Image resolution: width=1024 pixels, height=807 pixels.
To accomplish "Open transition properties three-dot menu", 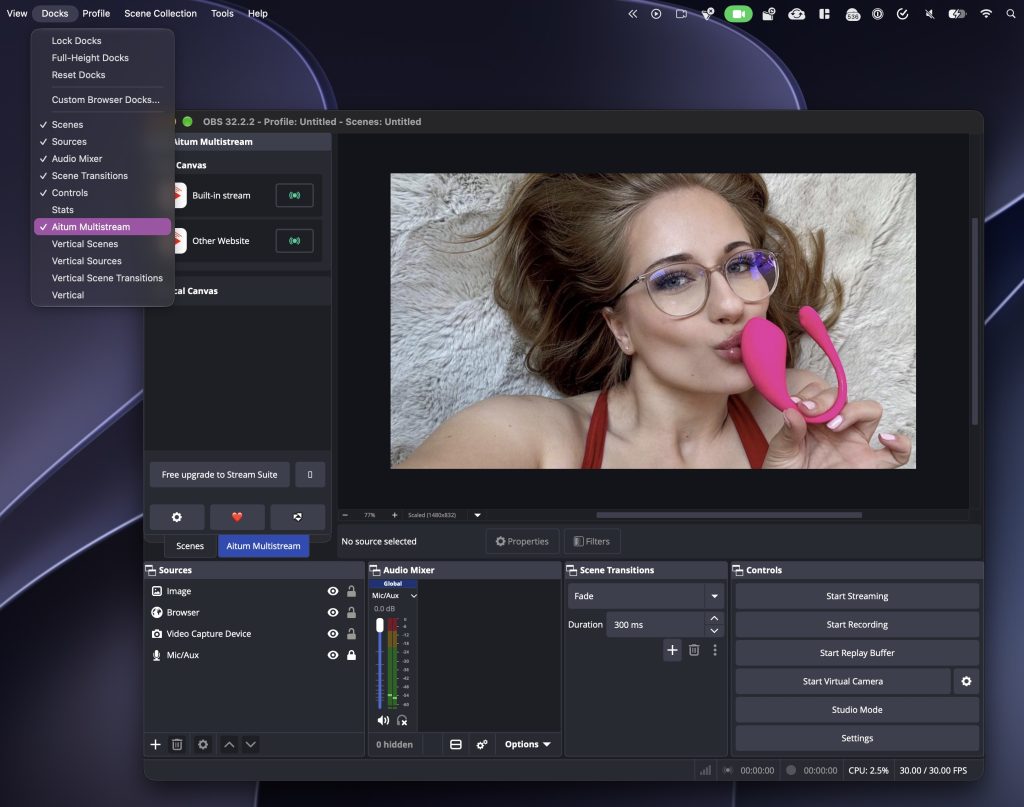I will tap(715, 650).
